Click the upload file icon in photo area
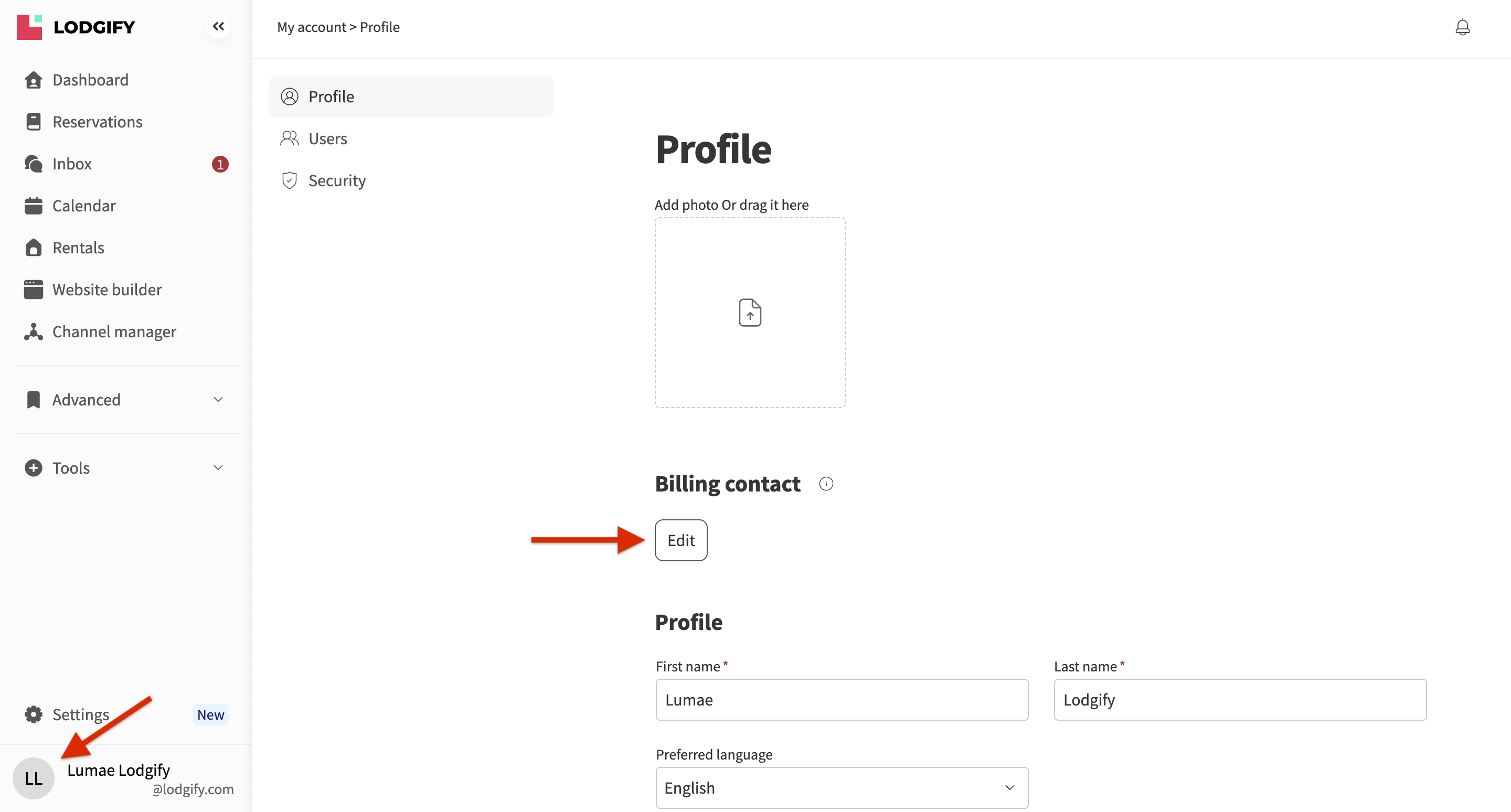The height and width of the screenshot is (812, 1511). pyautogui.click(x=750, y=313)
